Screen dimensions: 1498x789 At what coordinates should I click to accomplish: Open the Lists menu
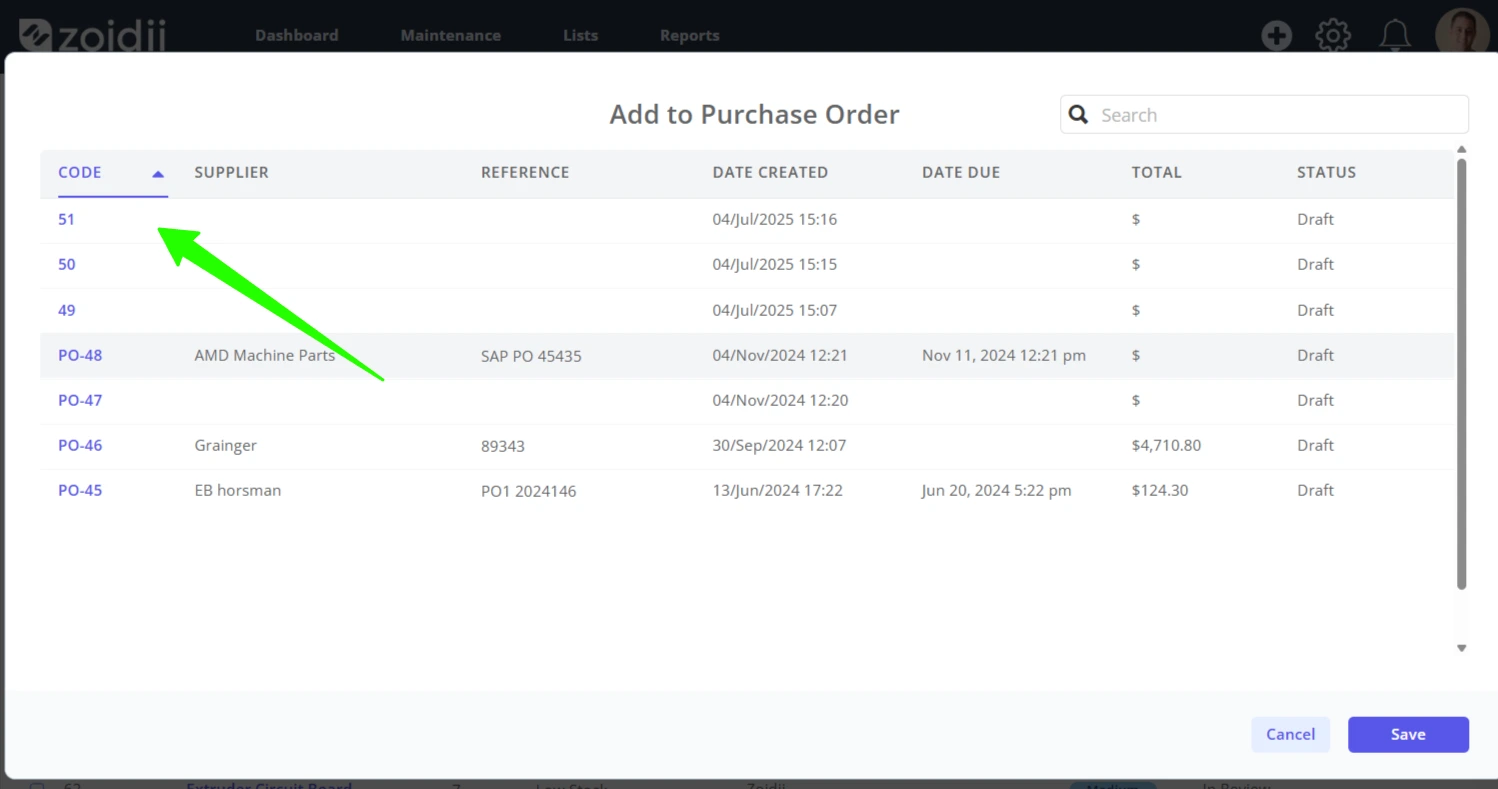[580, 35]
